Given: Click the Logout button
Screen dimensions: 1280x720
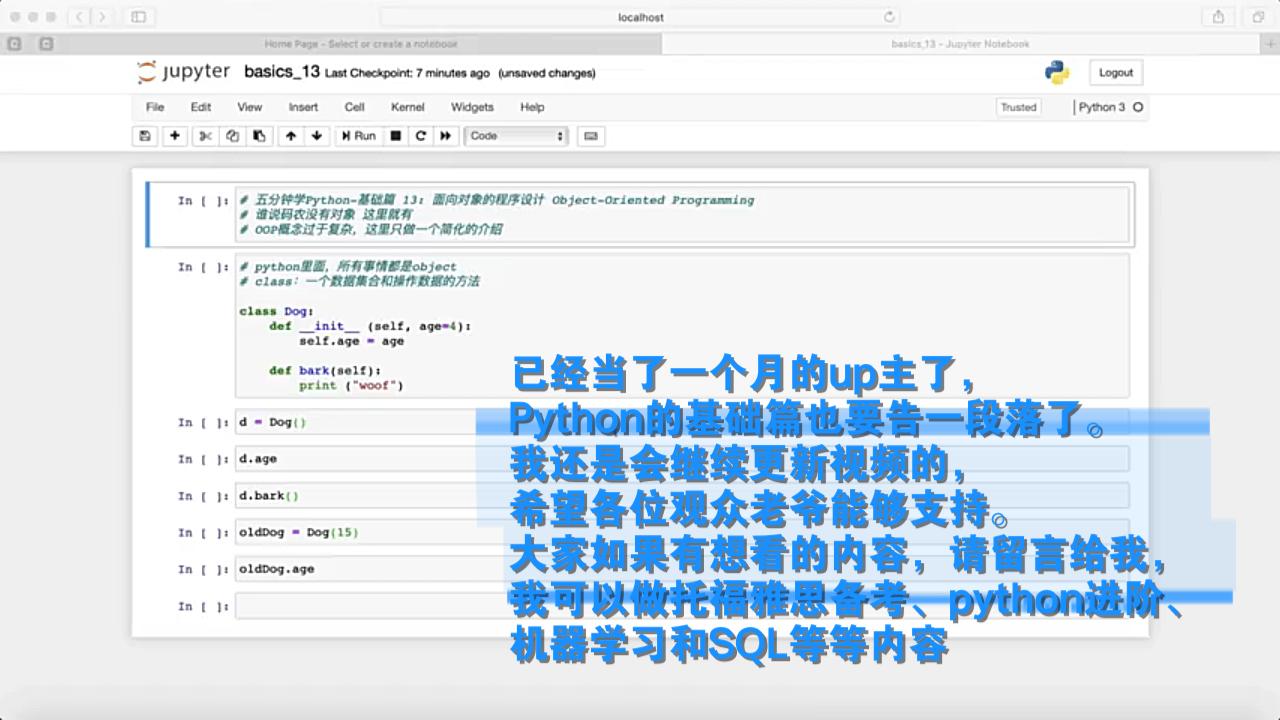Looking at the screenshot, I should (x=1115, y=72).
